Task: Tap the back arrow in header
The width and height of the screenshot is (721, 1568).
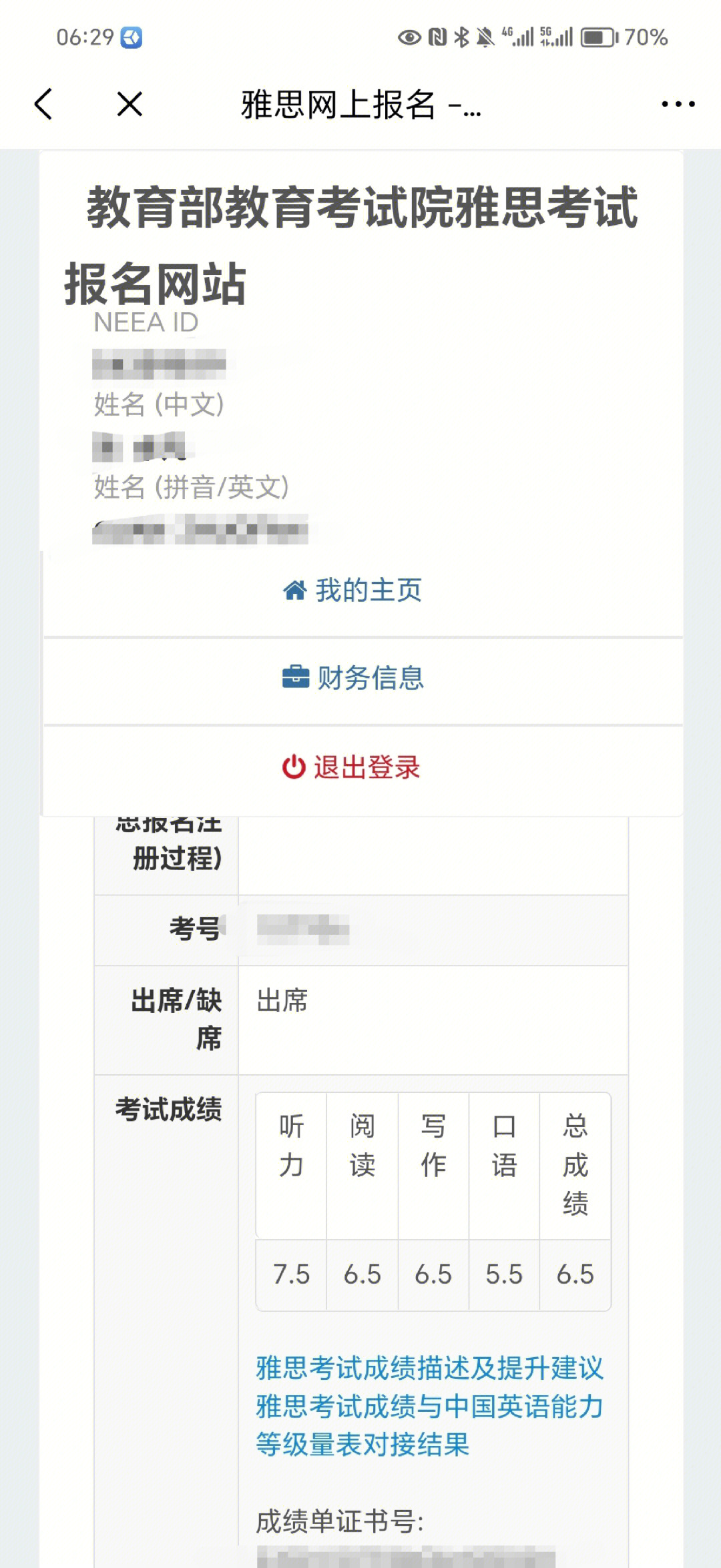Action: [43, 104]
